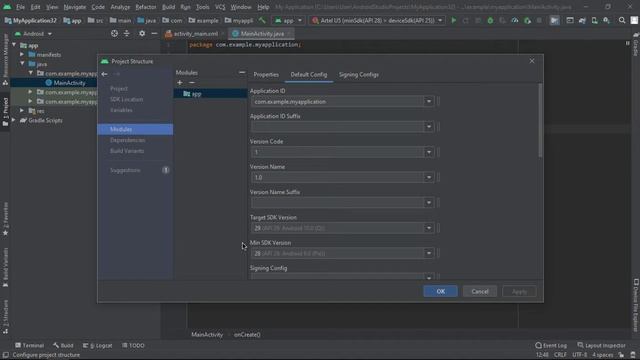Expand the manifests folder arrow

22,54
